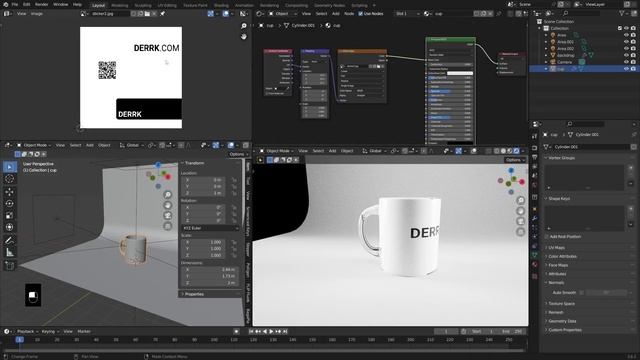This screenshot has width=640, height=360.
Task: Select the Transform tool in left viewport
Action: (10, 227)
